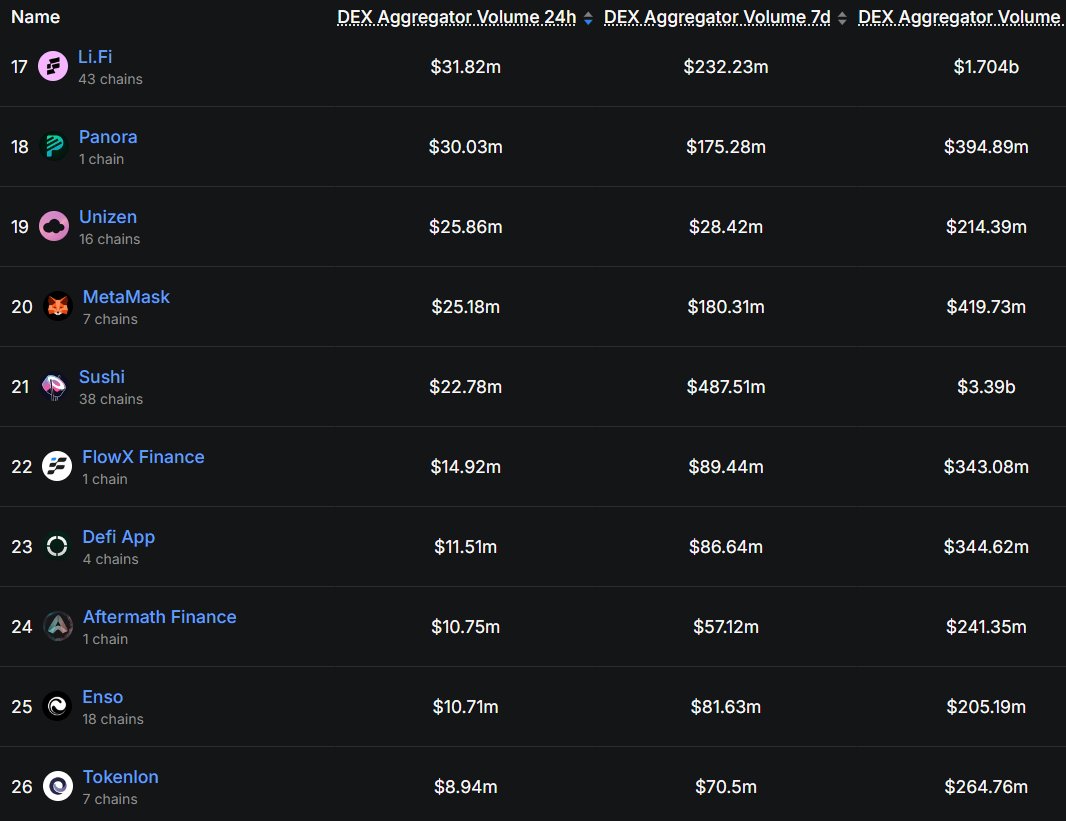Select the $25.18m MetaMask 24h value

pos(466,307)
